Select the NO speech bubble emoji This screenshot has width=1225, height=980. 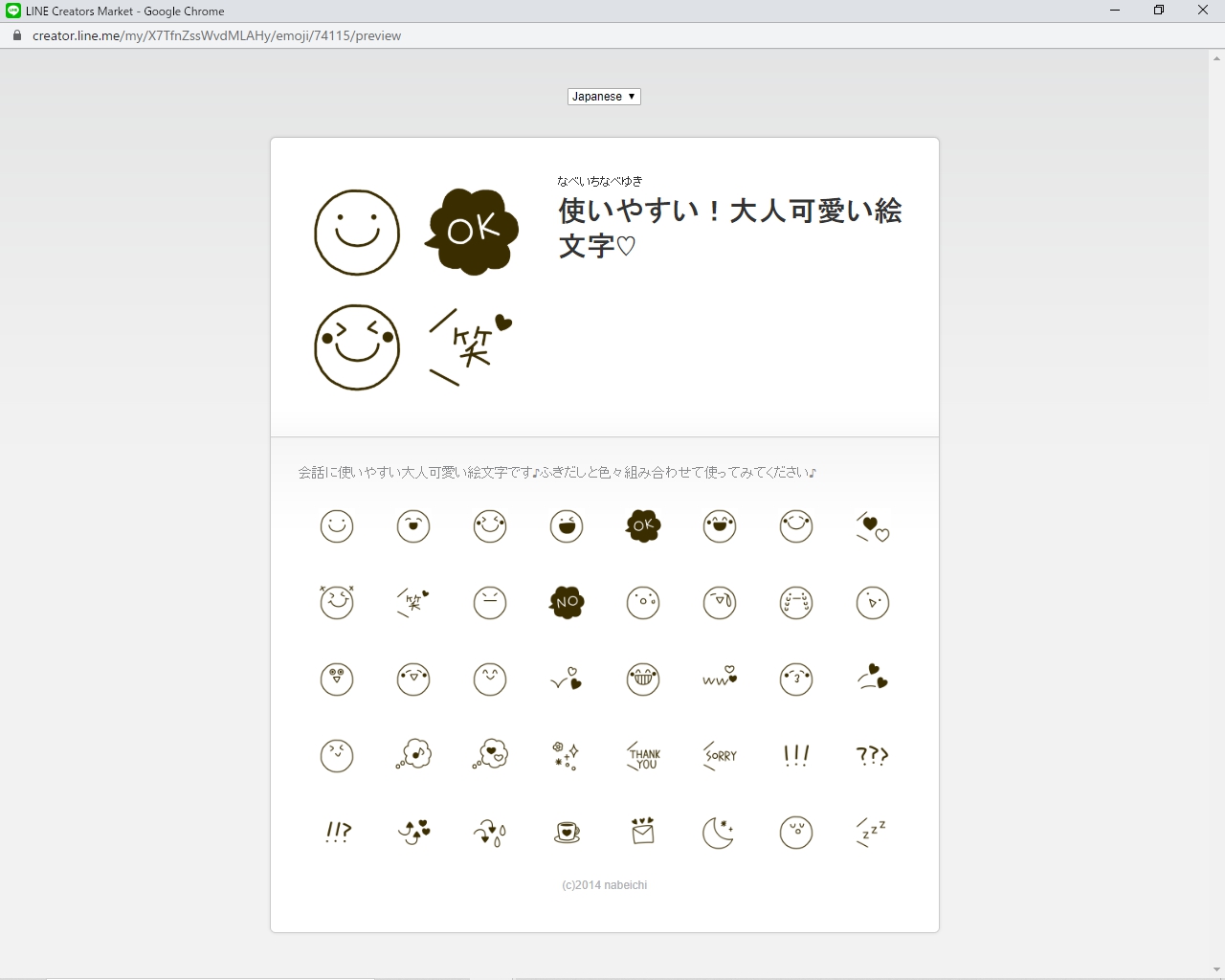click(567, 602)
